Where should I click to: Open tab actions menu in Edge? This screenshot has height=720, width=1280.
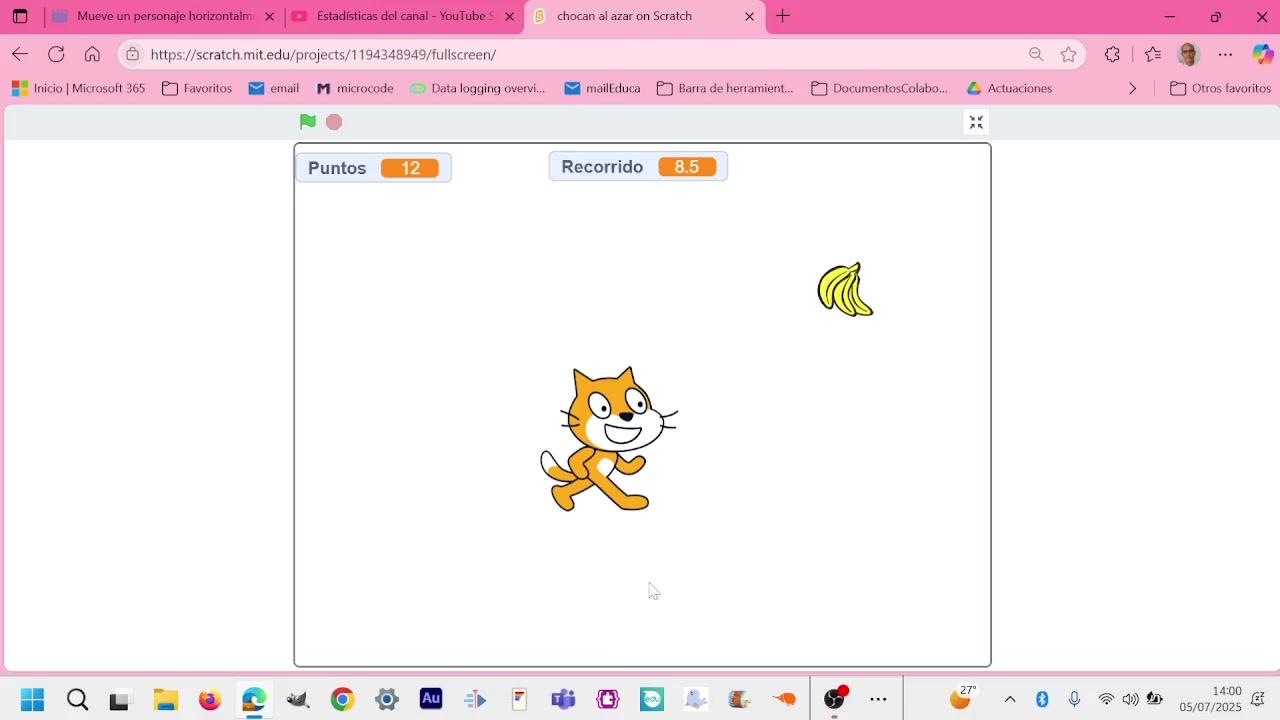point(20,16)
